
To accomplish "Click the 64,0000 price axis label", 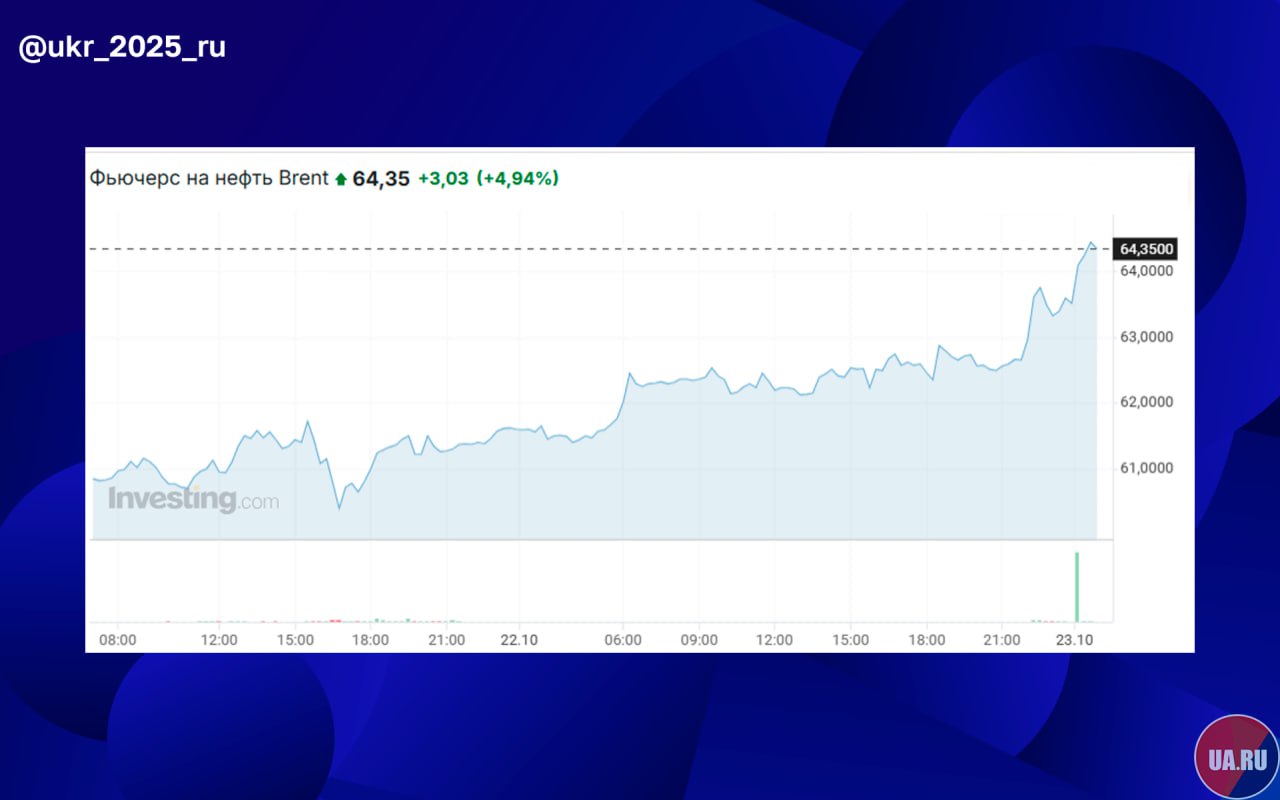I will (x=1146, y=271).
